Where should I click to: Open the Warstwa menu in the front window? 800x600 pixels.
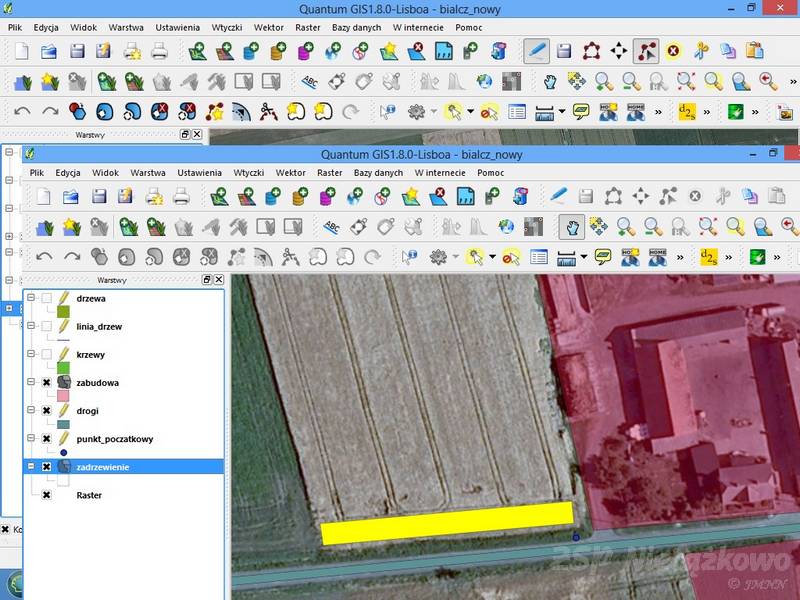[148, 173]
